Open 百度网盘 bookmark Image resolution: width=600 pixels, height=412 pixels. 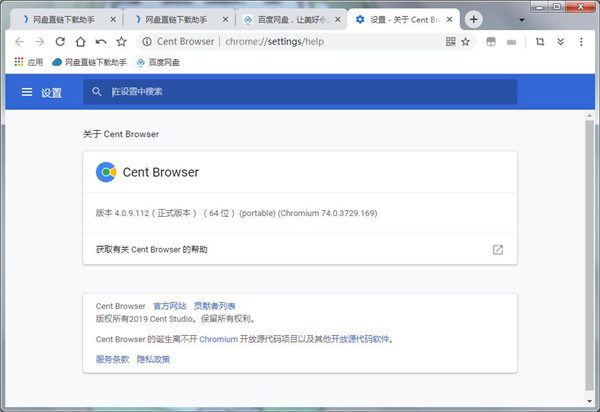158,62
